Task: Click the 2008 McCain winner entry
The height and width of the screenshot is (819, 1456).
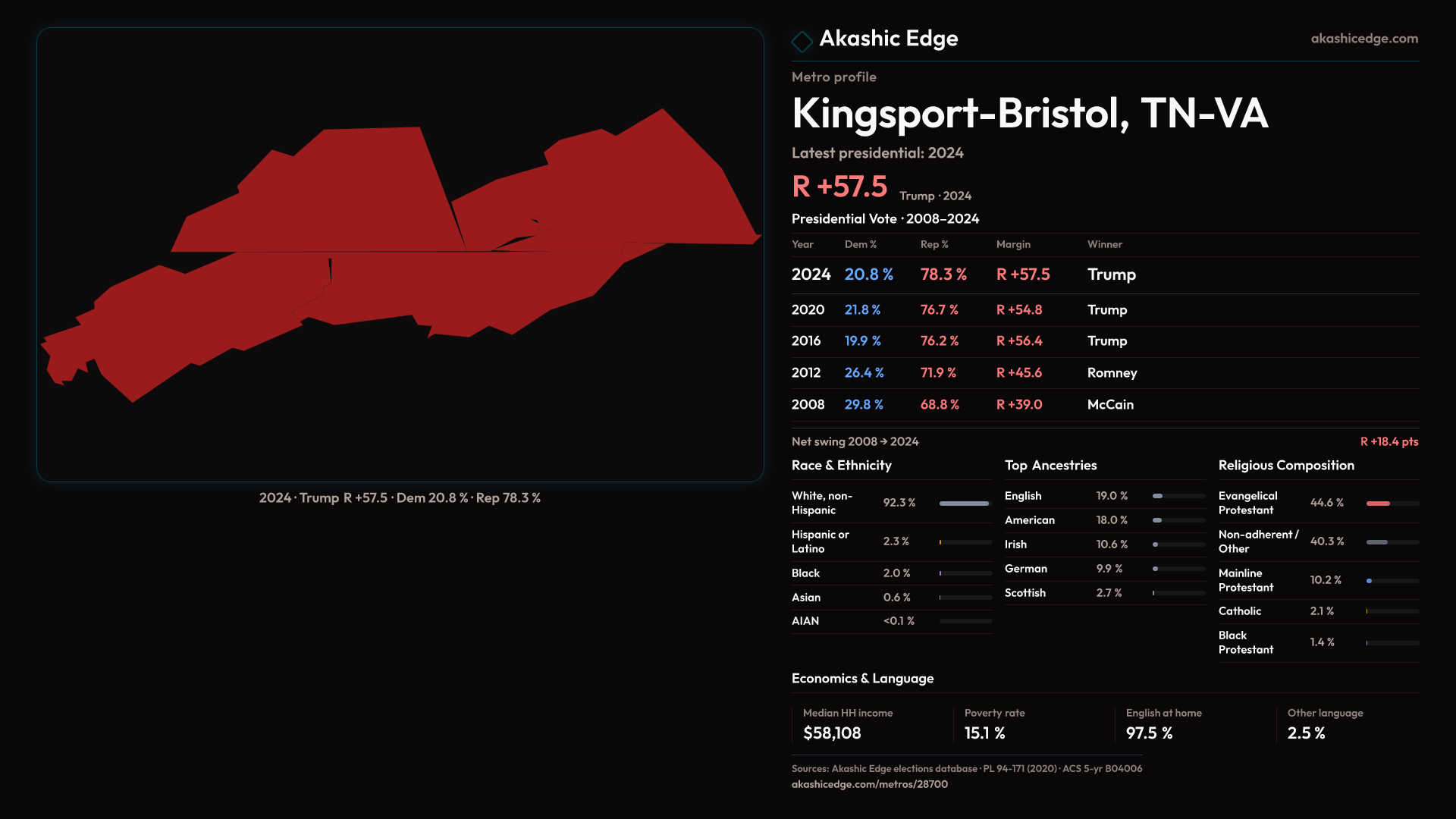Action: pos(1109,405)
